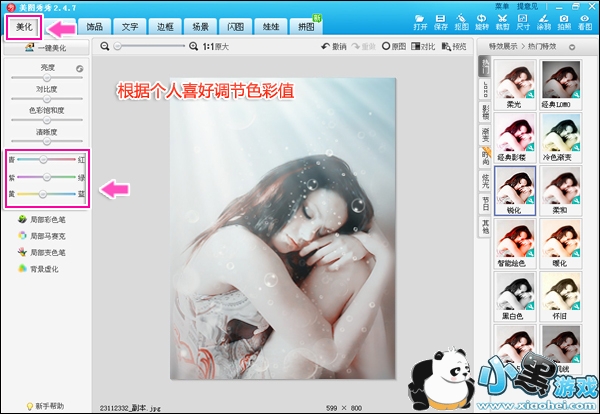Viewport: 600px width, 414px height.
Task: Click the 打开 (Open) file icon
Action: point(421,22)
